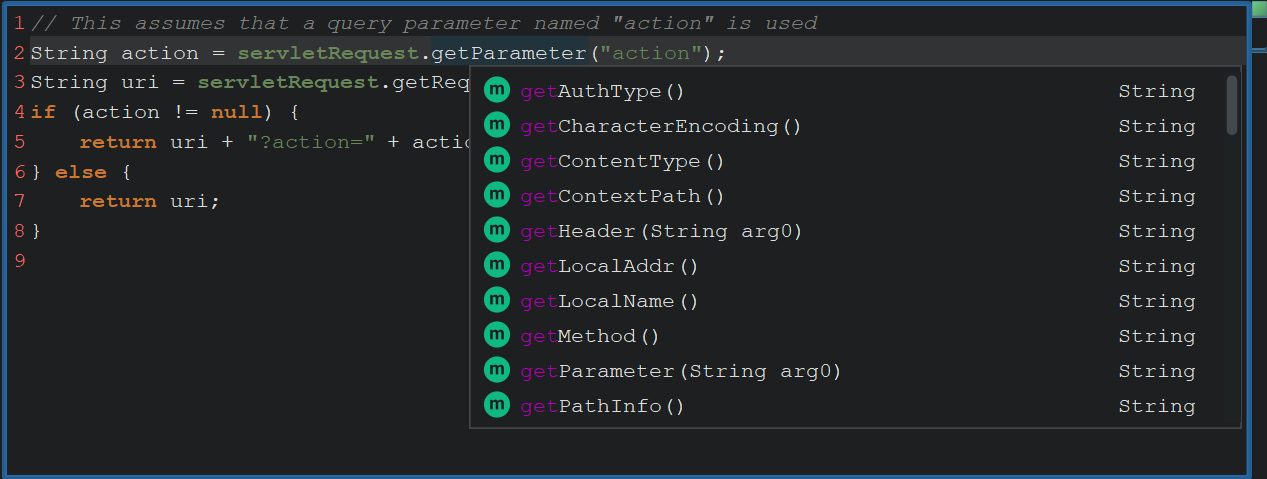Click String return type of getAuthType()
This screenshot has height=479, width=1267.
pyautogui.click(x=1157, y=91)
